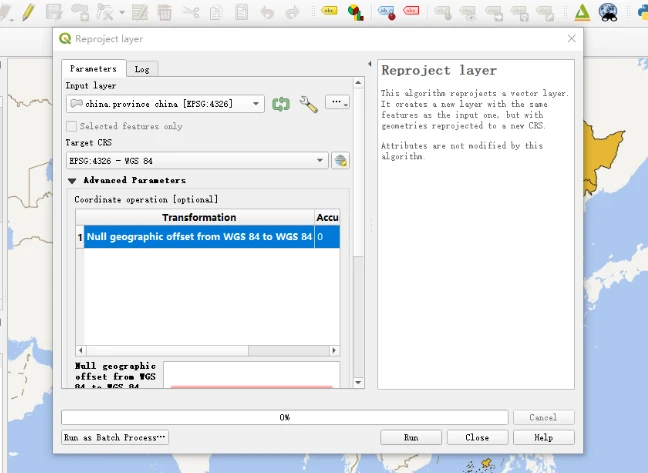
Task: Open Layer Labeling Options yellow abc icon
Action: coord(329,11)
